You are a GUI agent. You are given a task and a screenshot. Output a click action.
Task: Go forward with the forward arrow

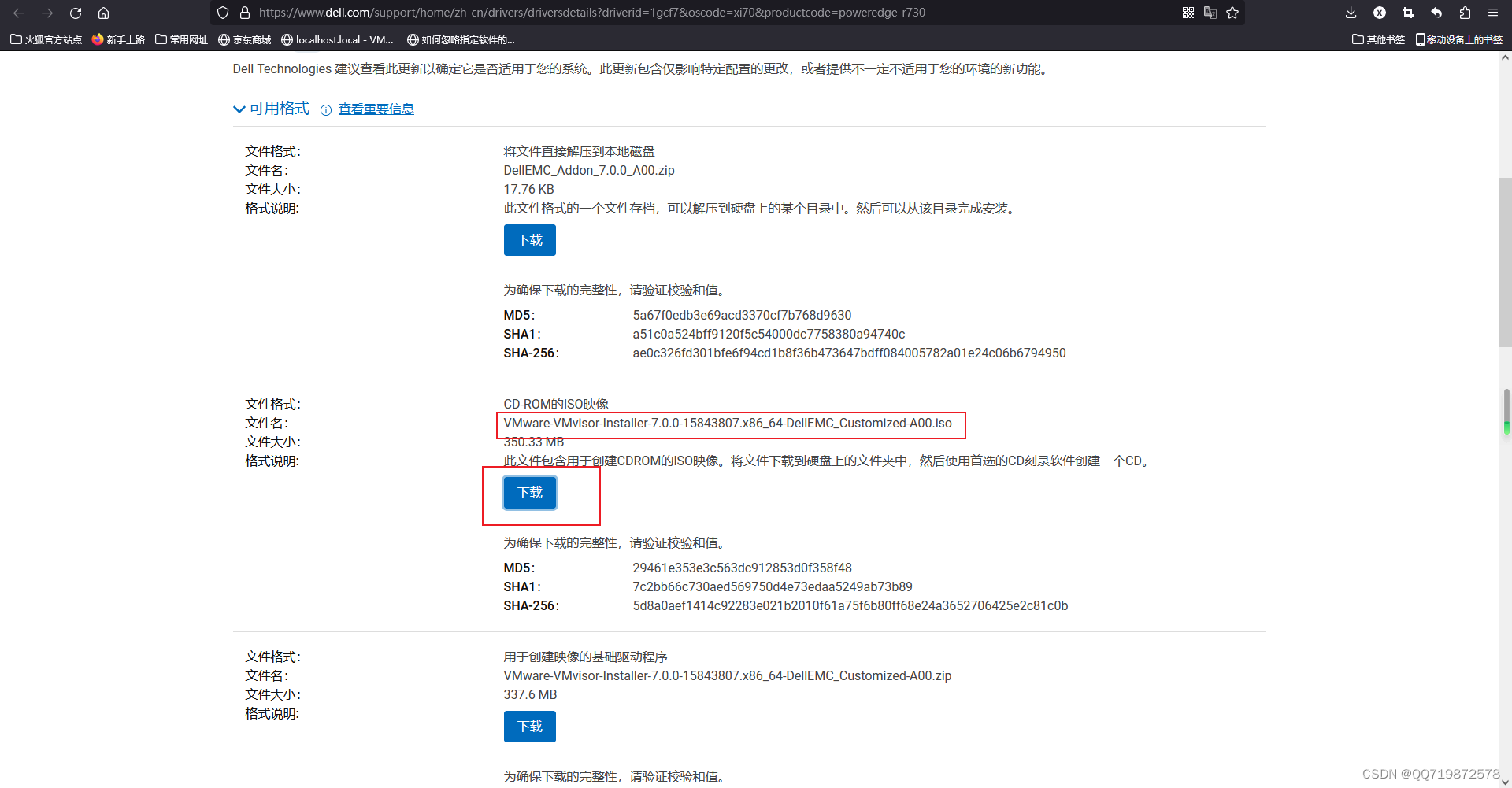coord(47,13)
